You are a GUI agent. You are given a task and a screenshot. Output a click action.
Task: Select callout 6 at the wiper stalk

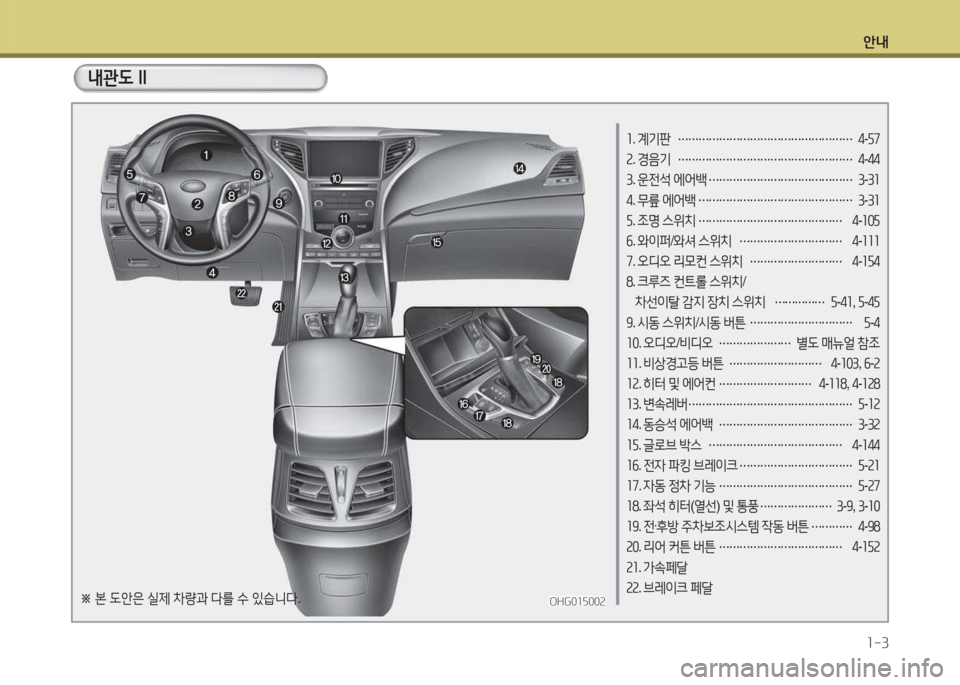(x=257, y=174)
